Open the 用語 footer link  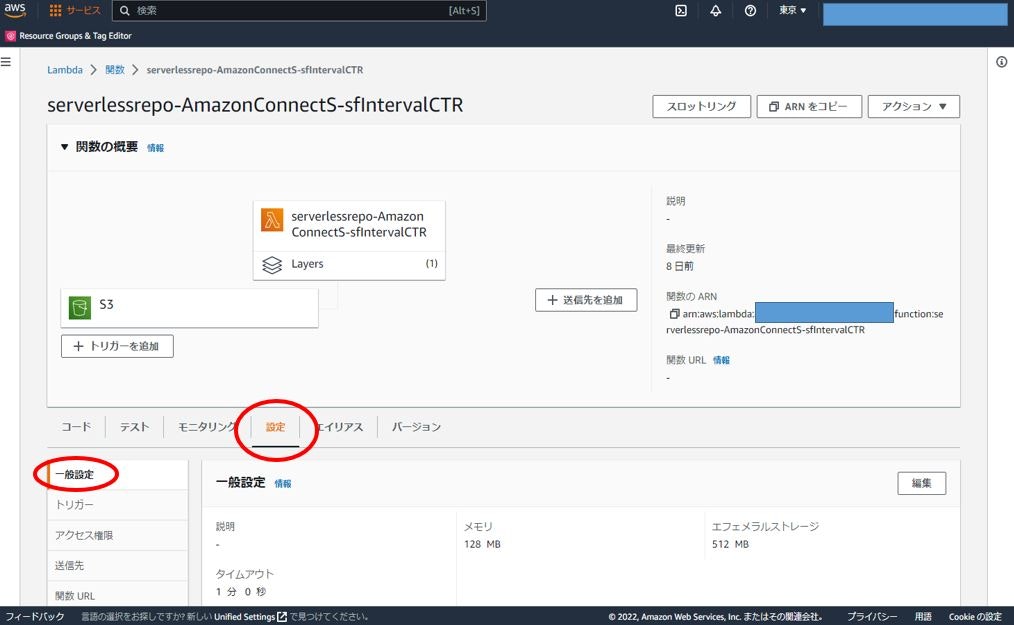click(923, 617)
